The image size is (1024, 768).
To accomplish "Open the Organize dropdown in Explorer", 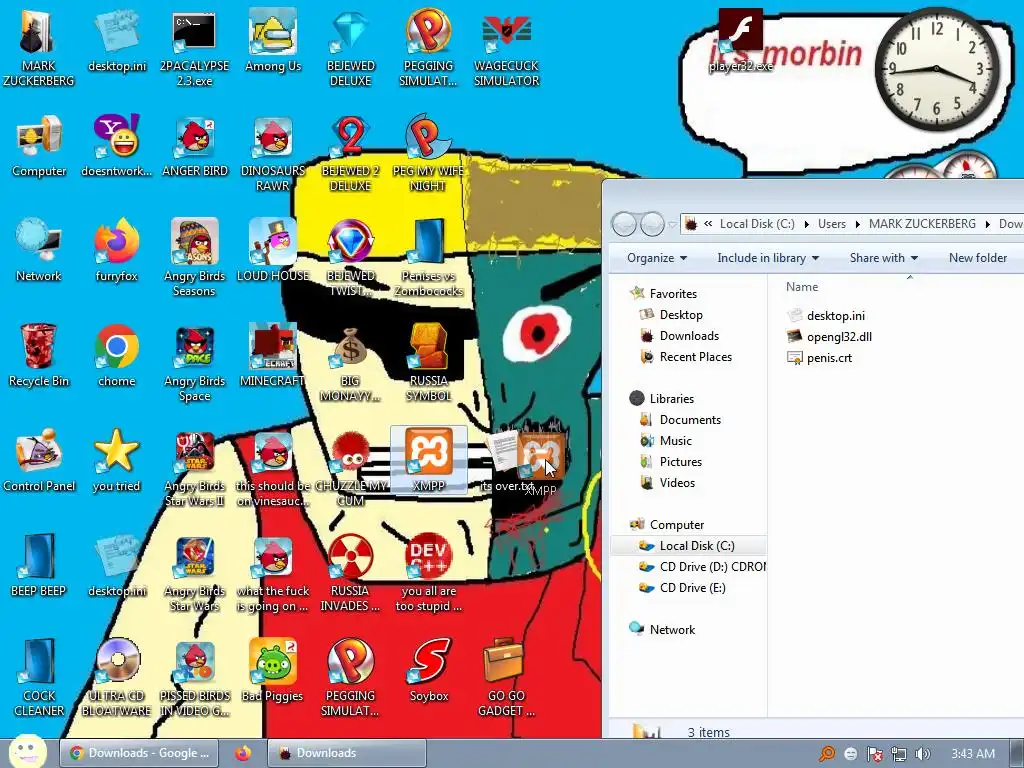I will click(657, 258).
